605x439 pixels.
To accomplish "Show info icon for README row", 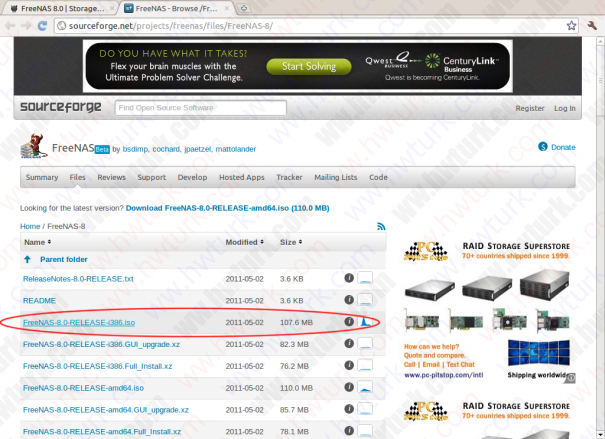I will coord(349,299).
